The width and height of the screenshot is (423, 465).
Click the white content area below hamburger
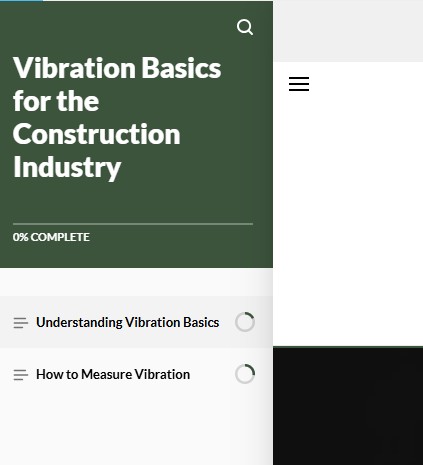(x=348, y=220)
